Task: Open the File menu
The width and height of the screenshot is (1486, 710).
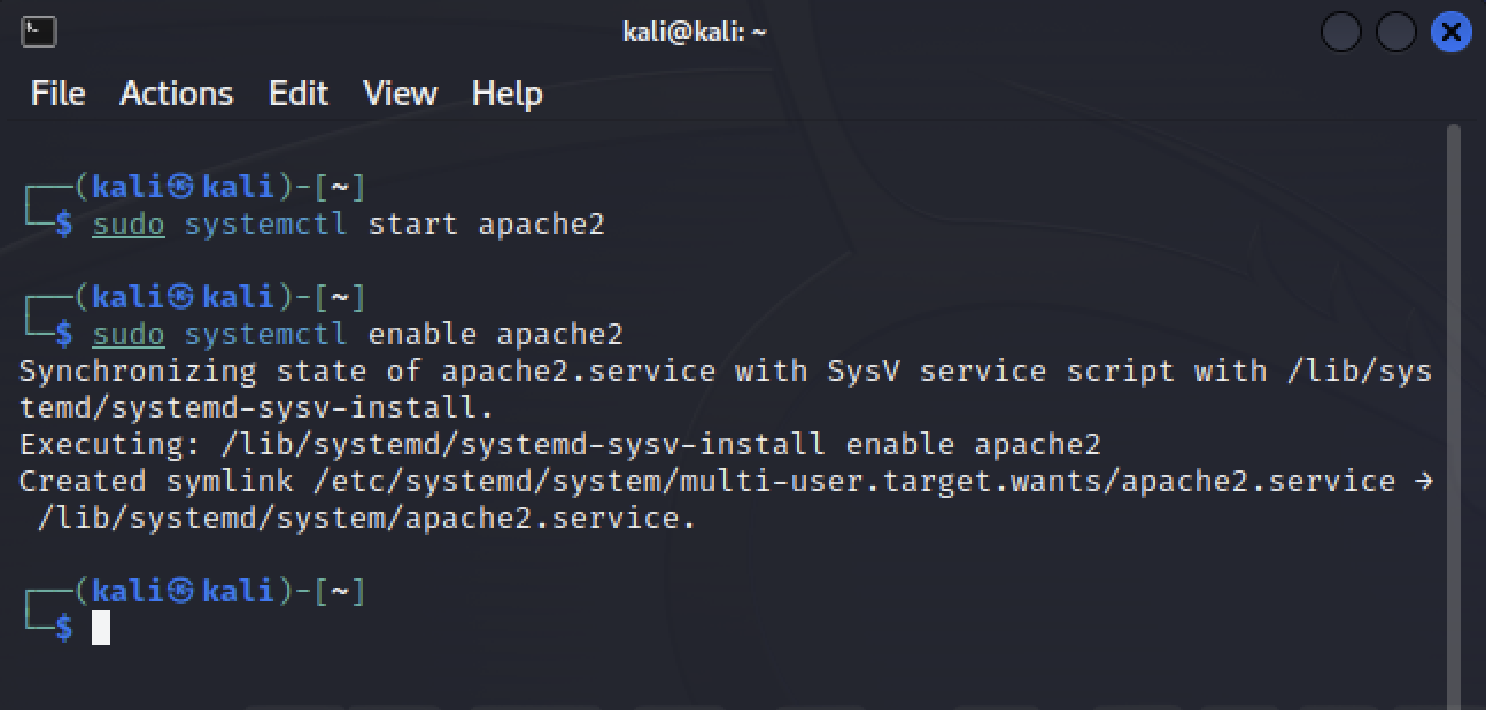Action: pyautogui.click(x=58, y=94)
